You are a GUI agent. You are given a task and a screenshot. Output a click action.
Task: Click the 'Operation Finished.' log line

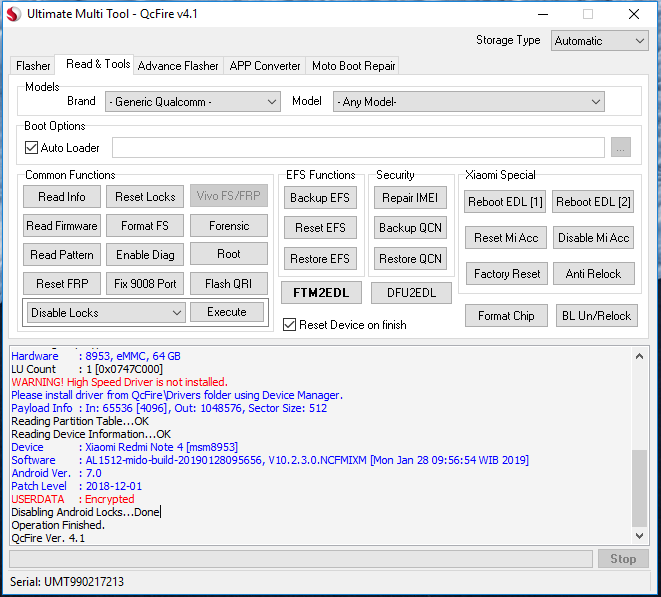click(58, 525)
